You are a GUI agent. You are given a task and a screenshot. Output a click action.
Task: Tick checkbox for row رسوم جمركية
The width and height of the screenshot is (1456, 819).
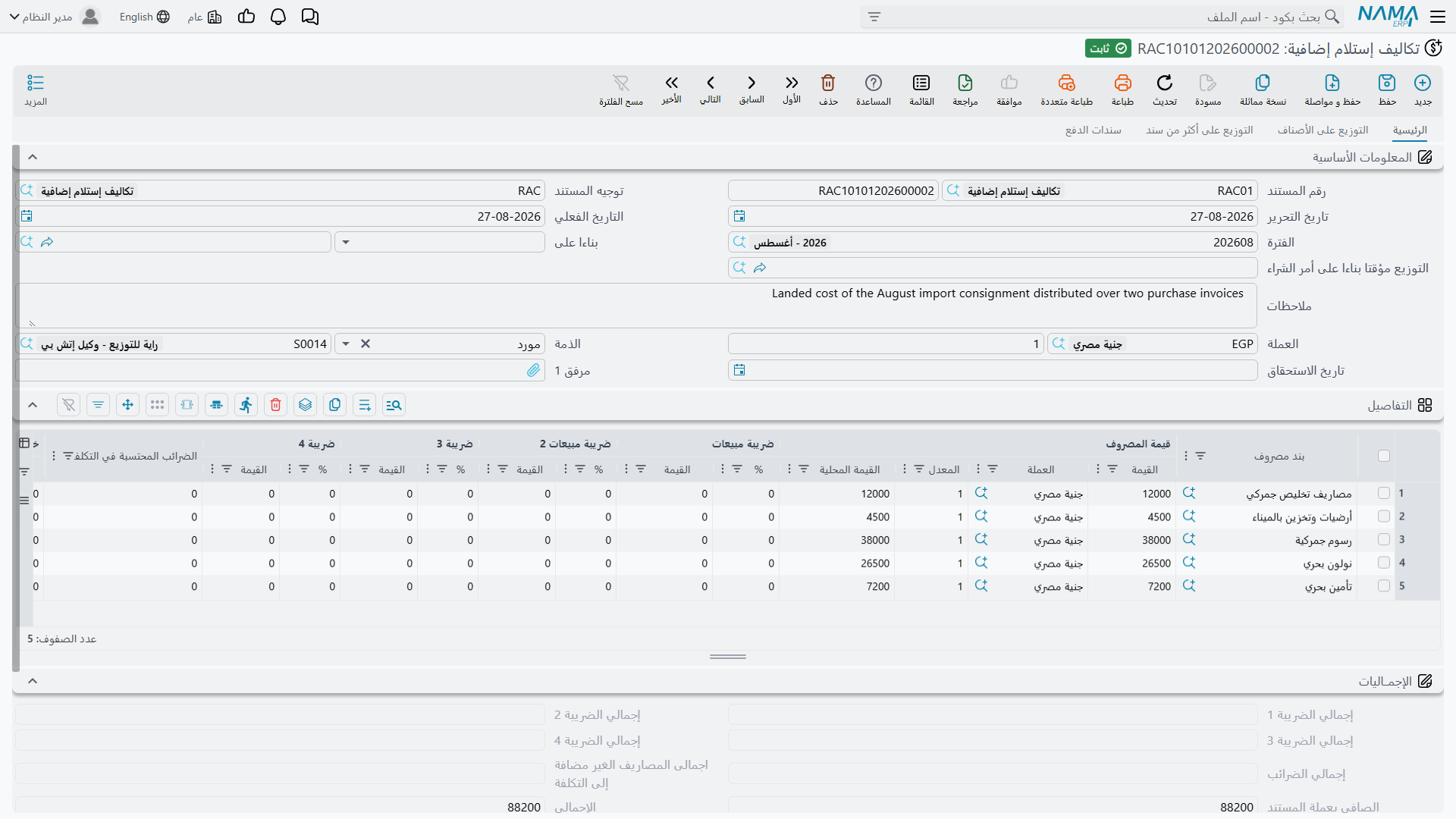1384,540
